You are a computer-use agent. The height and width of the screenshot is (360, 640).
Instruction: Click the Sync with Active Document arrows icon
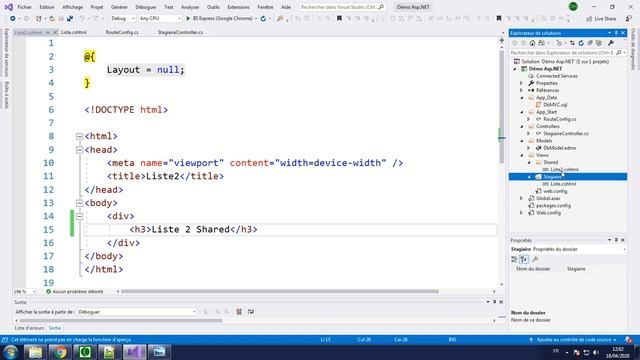[x=572, y=43]
